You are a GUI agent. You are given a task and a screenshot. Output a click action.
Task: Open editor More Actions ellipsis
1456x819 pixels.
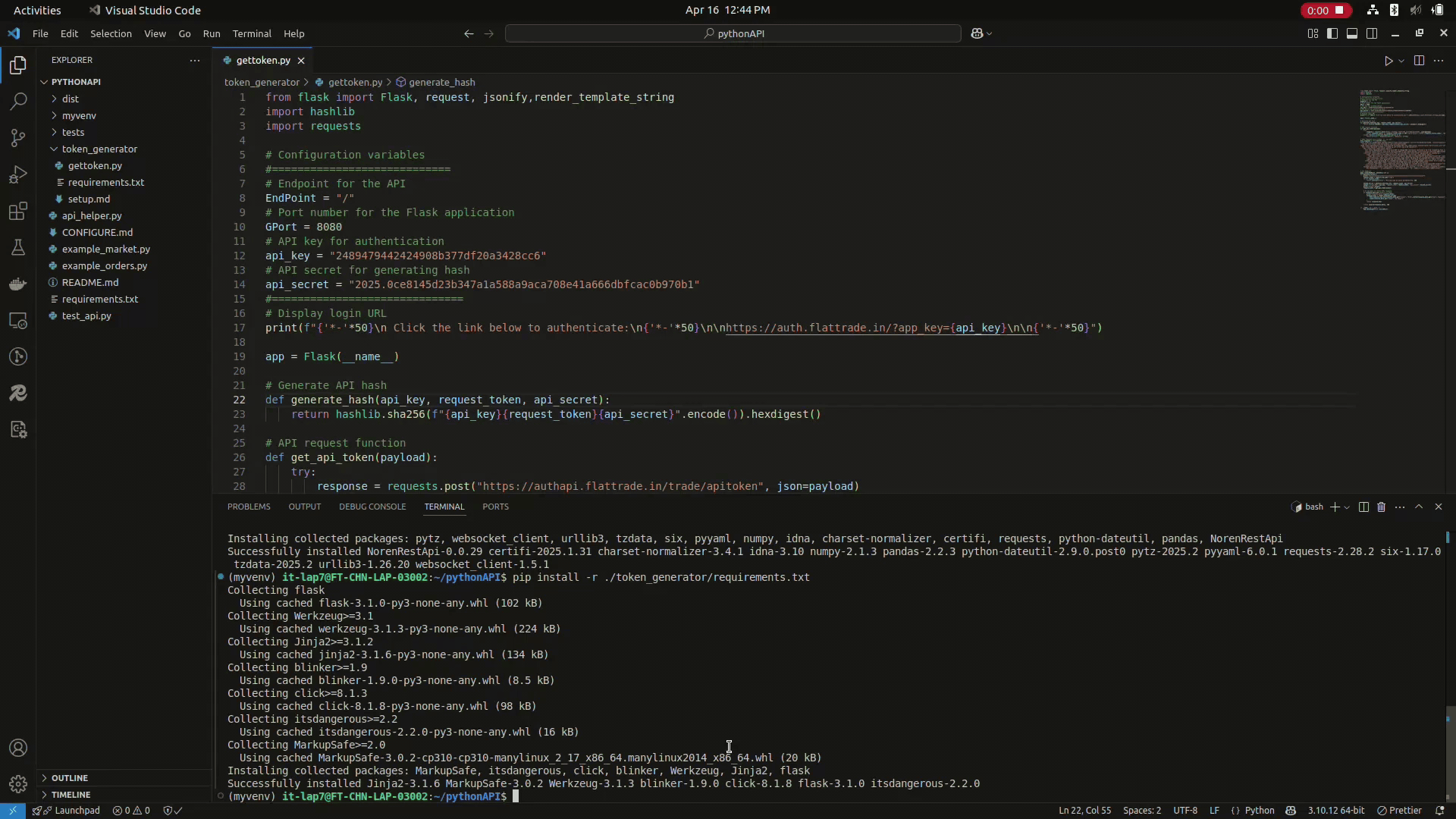1439,61
